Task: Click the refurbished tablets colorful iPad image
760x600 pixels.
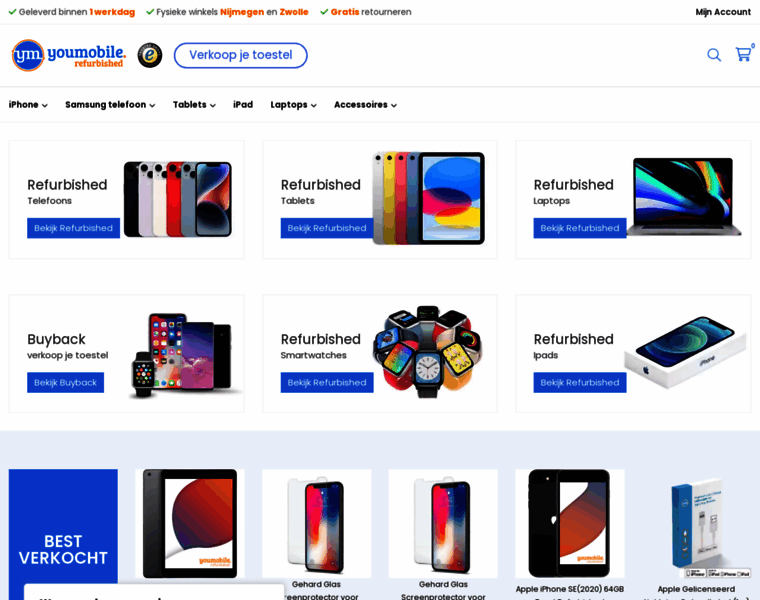Action: pyautogui.click(x=428, y=198)
